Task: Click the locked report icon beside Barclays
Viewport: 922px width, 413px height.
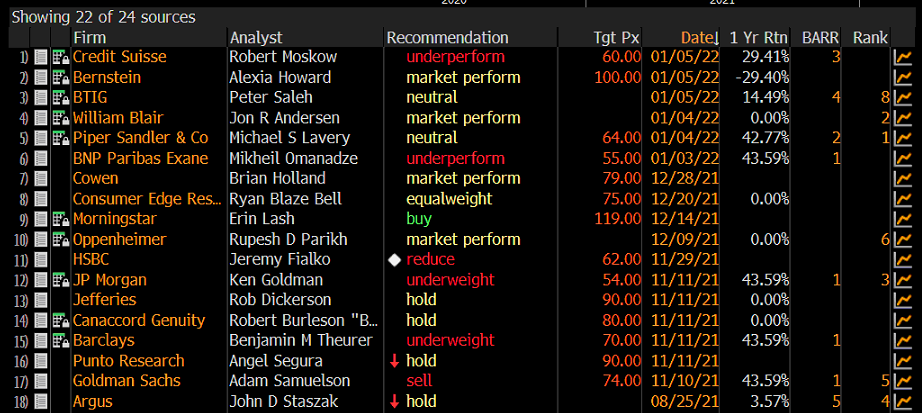Action: 60,341
